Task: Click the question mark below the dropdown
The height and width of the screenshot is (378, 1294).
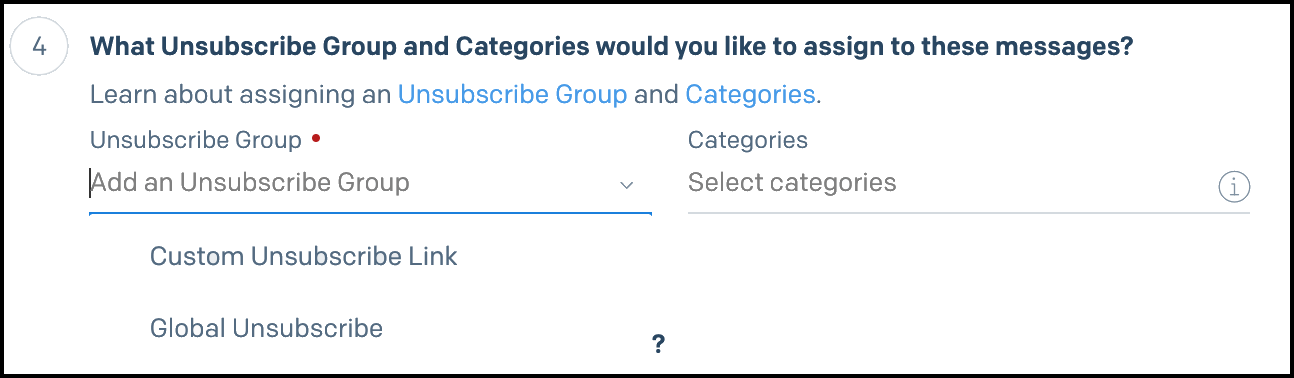Action: pyautogui.click(x=658, y=344)
